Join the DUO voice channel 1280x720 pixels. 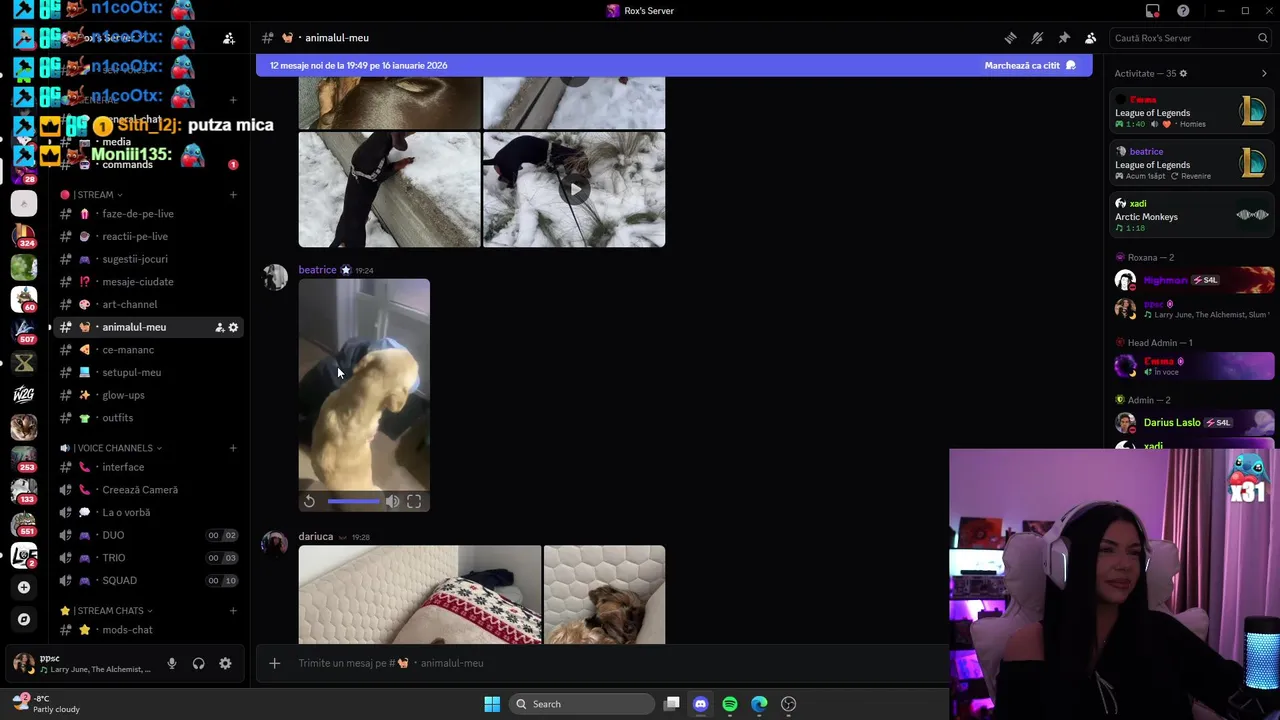click(148, 535)
